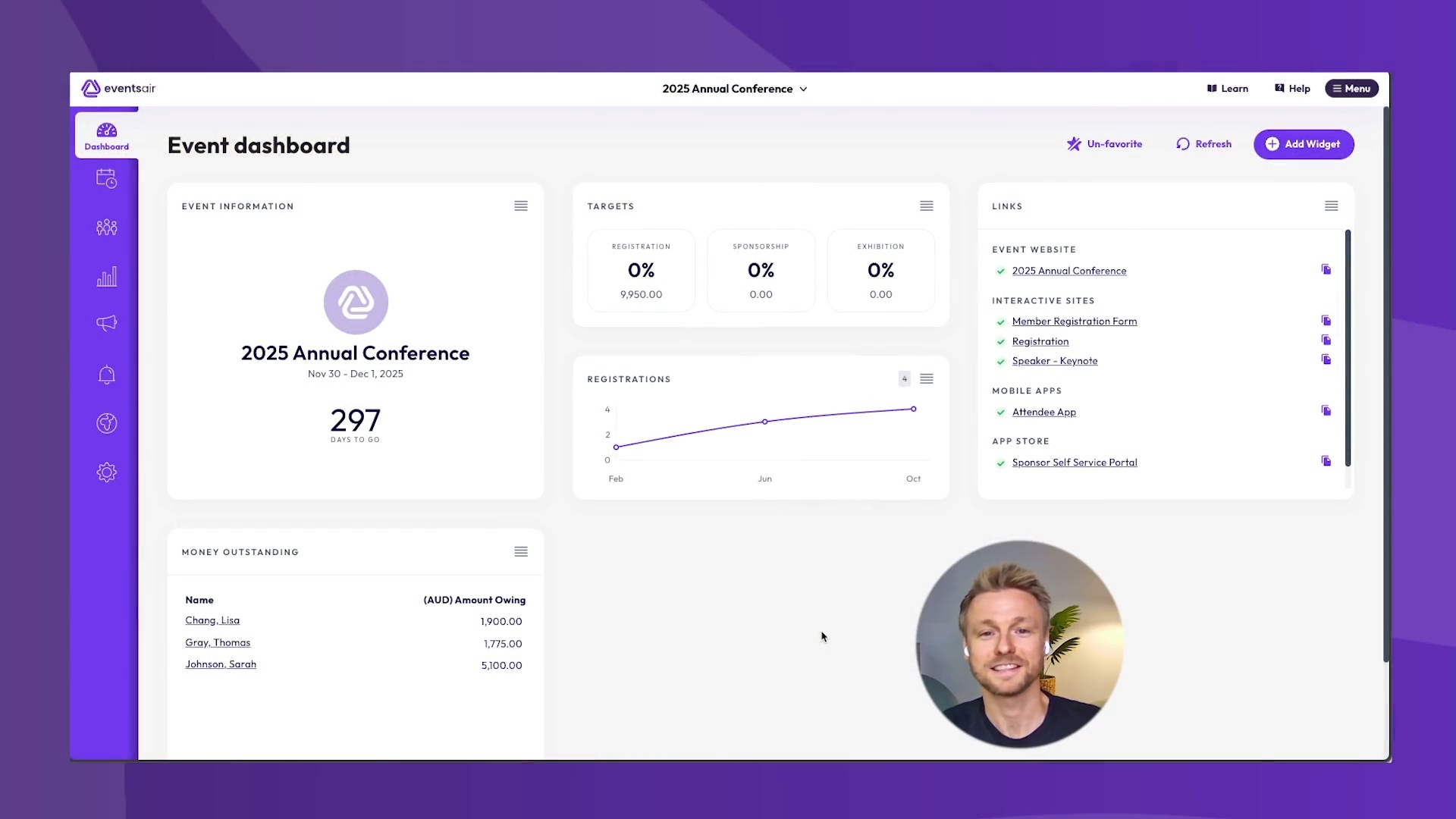
Task: Click the EventsAir logo
Action: coord(118,89)
